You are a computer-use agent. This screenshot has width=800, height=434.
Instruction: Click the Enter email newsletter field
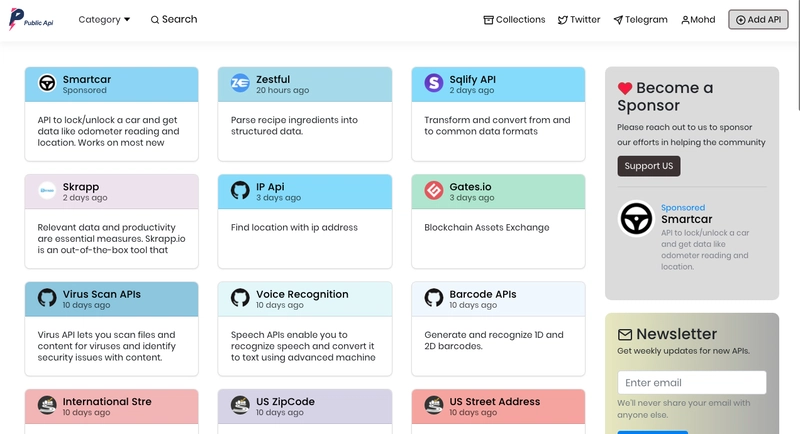pyautogui.click(x=691, y=382)
